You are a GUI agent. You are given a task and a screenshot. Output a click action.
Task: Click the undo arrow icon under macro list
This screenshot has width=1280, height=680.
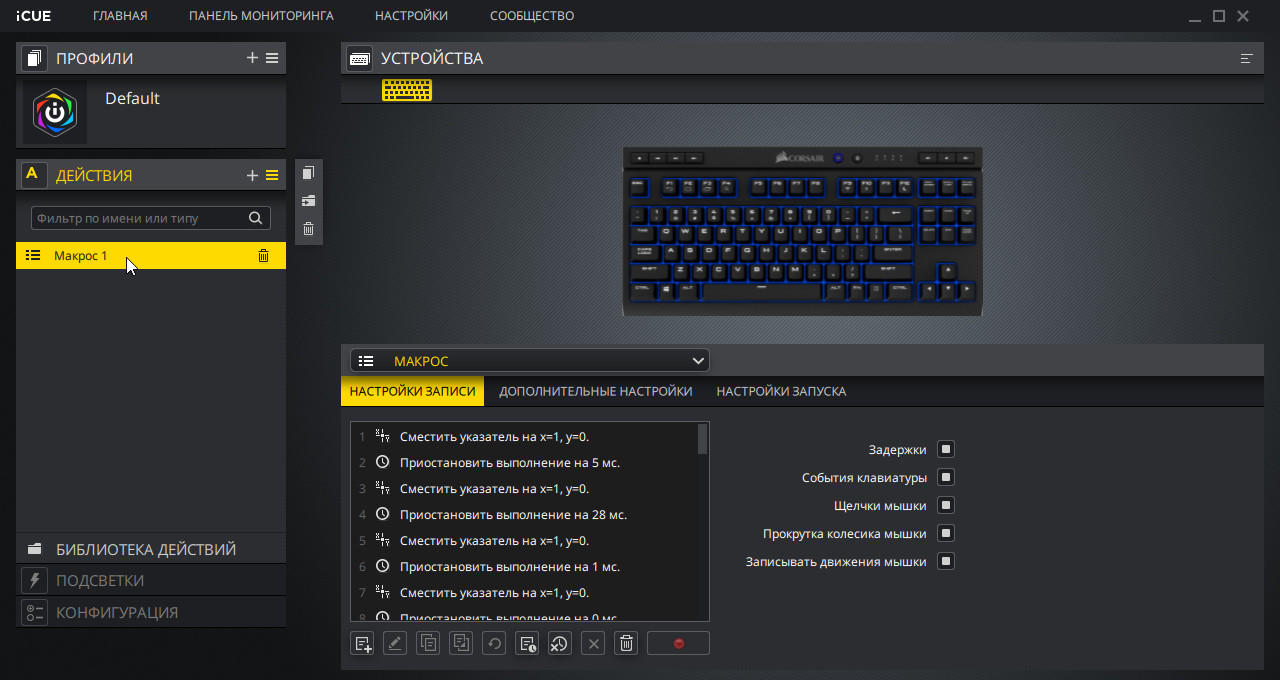click(x=494, y=643)
